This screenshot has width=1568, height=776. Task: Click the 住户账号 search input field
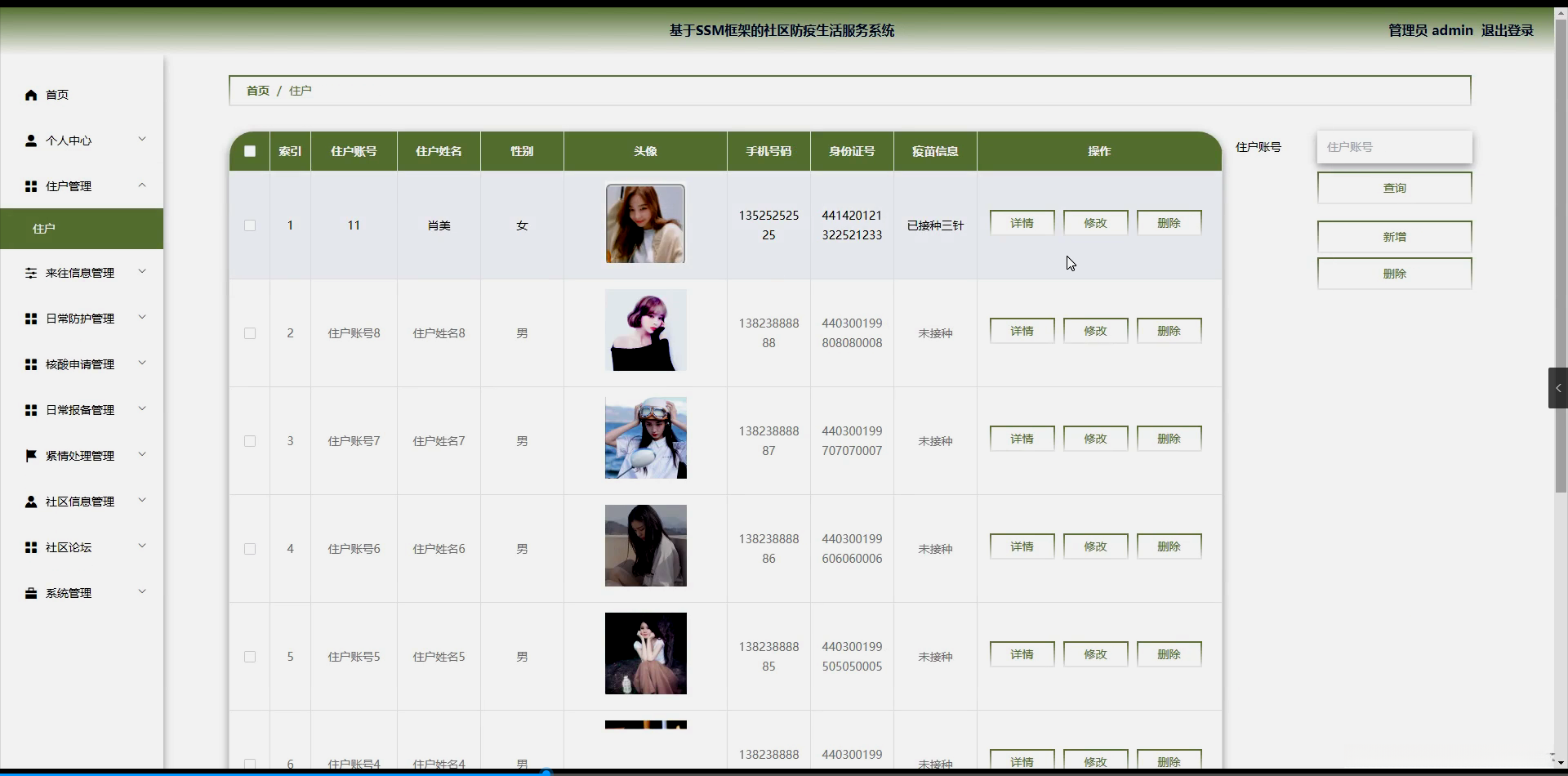pyautogui.click(x=1394, y=147)
